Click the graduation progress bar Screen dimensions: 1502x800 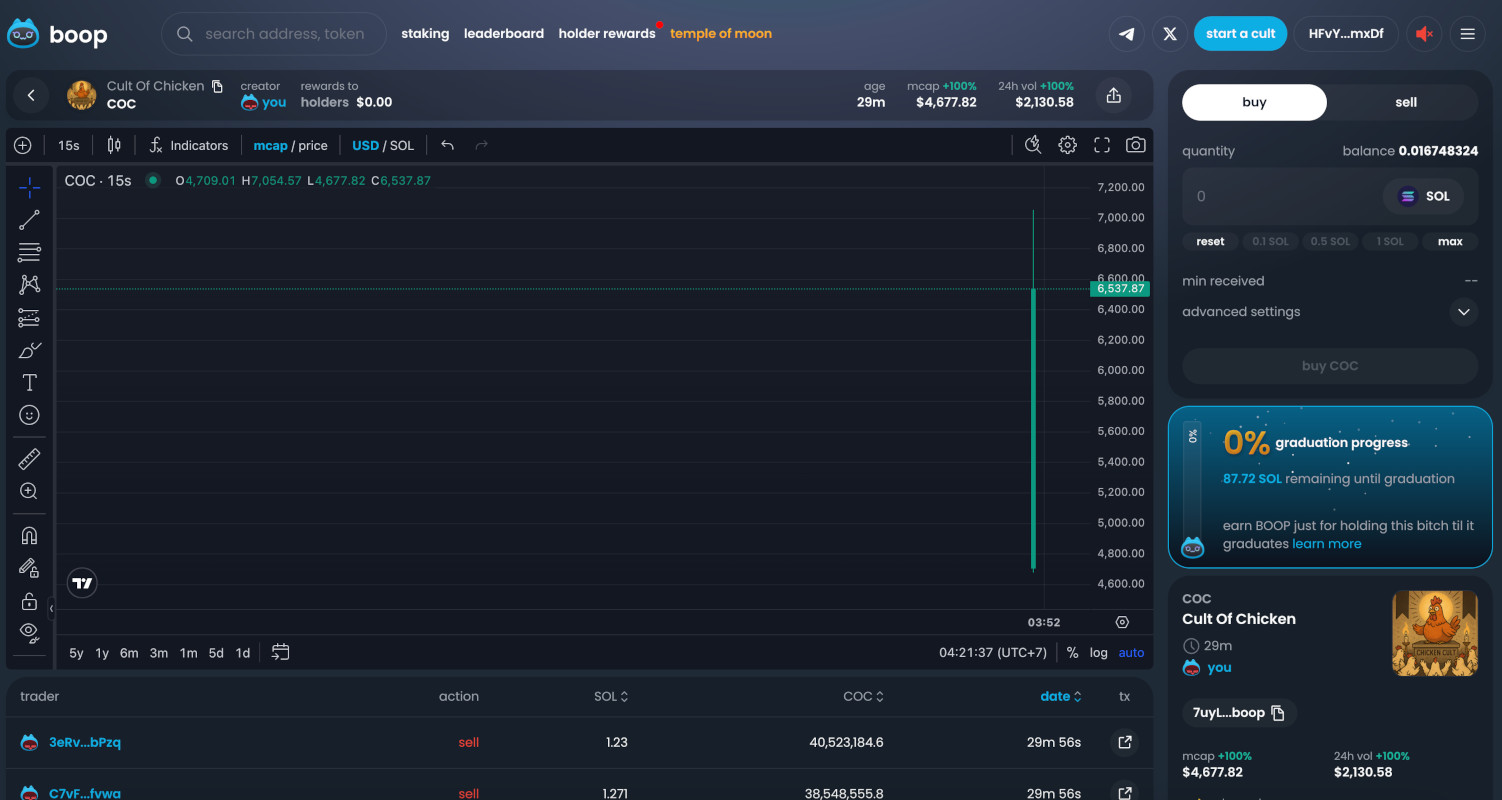pos(1192,485)
